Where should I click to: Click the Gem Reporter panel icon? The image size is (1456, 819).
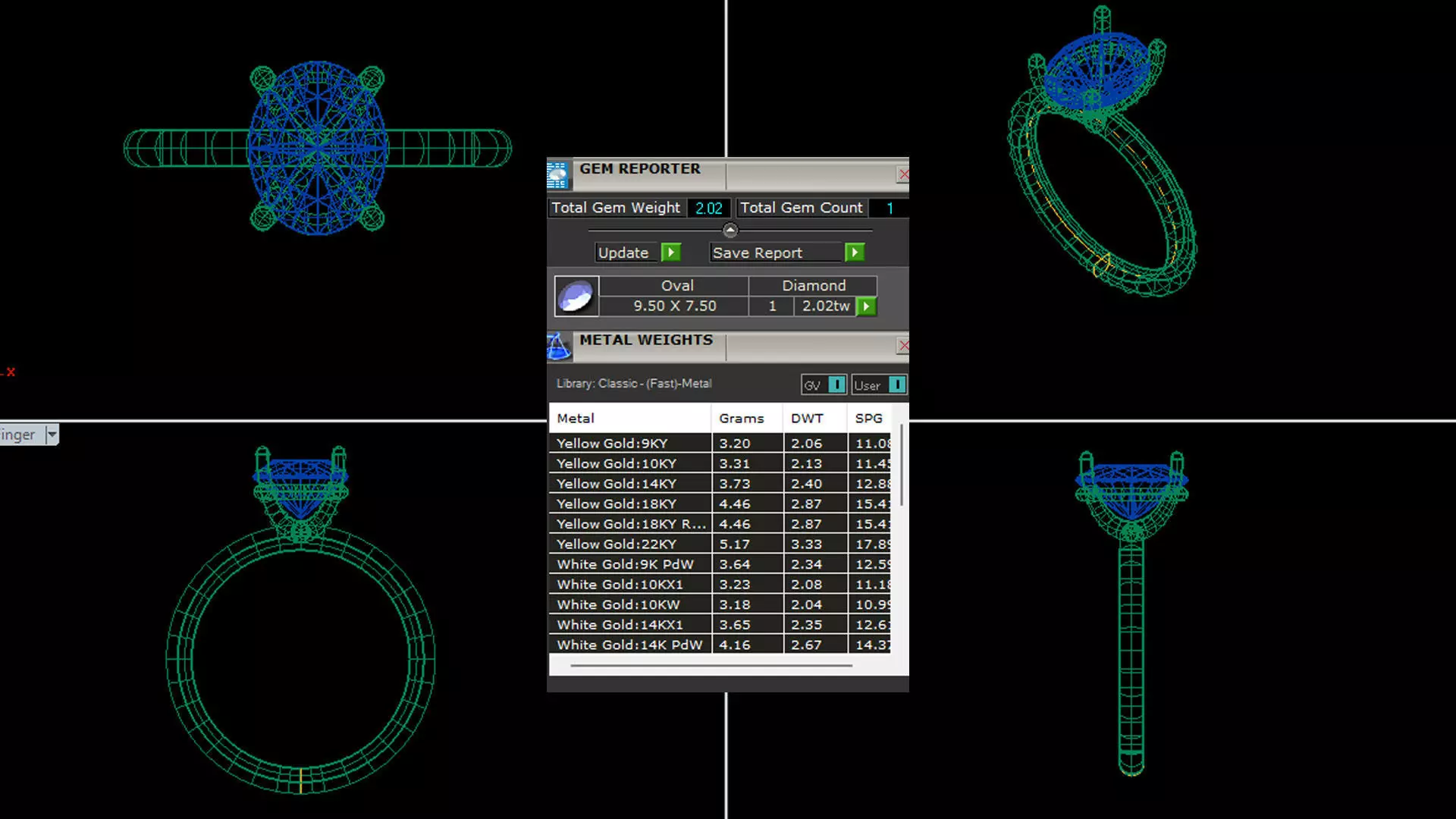(557, 175)
